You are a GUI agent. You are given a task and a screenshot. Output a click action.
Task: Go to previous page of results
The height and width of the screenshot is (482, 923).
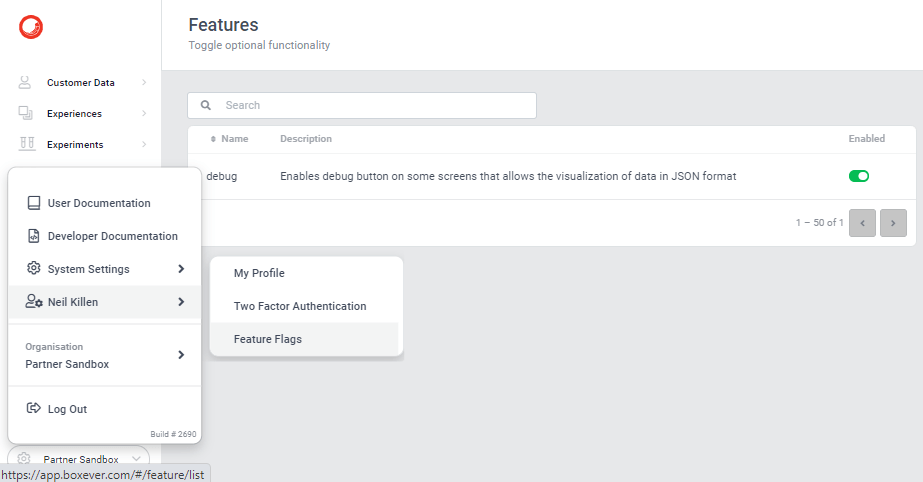pyautogui.click(x=862, y=223)
